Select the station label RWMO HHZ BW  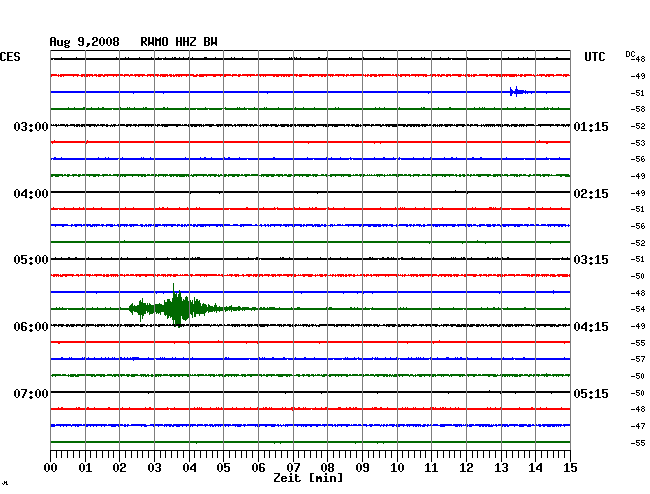click(x=179, y=42)
